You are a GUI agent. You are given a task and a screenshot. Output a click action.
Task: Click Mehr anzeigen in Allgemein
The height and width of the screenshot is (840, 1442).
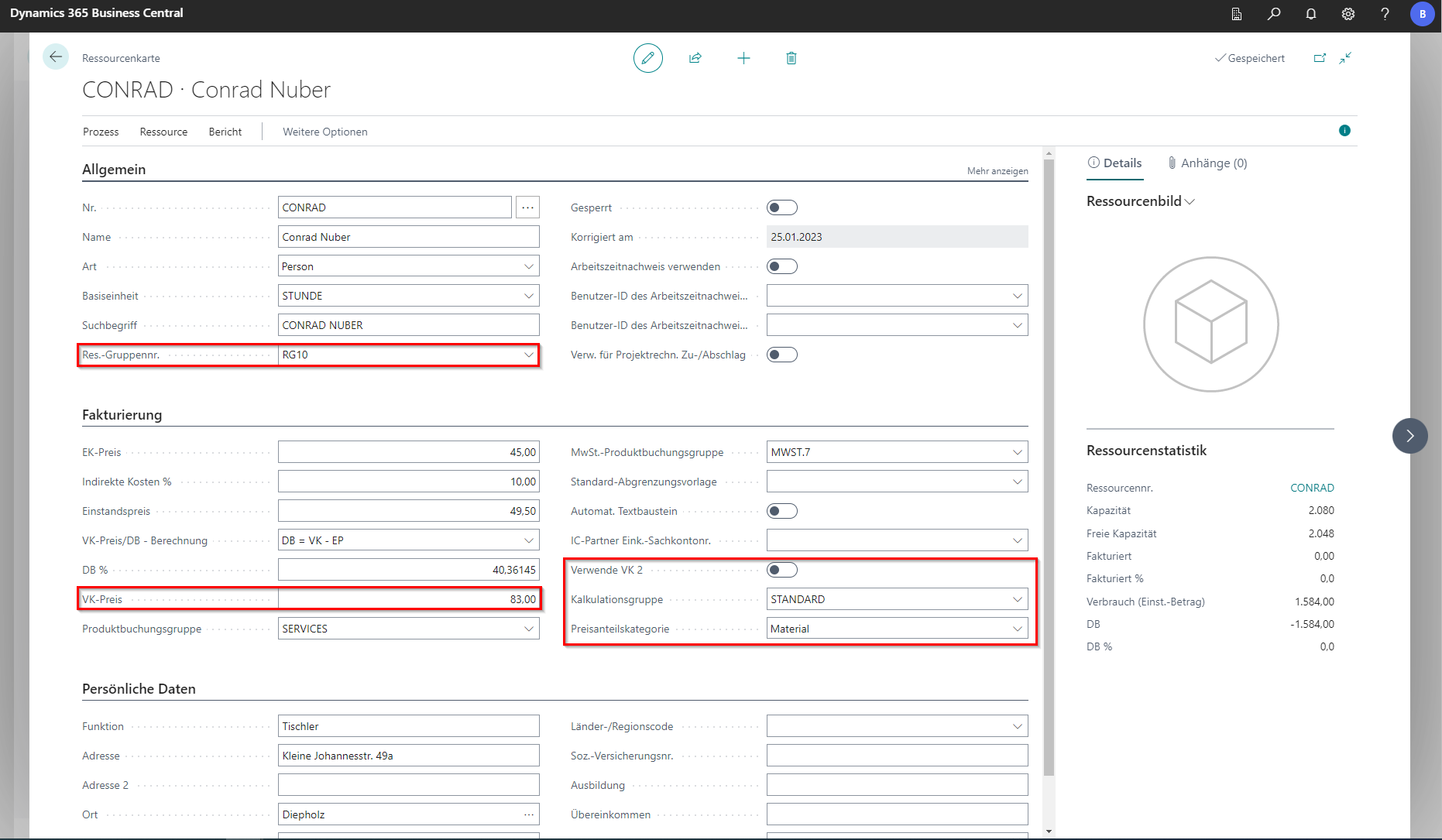coord(997,171)
